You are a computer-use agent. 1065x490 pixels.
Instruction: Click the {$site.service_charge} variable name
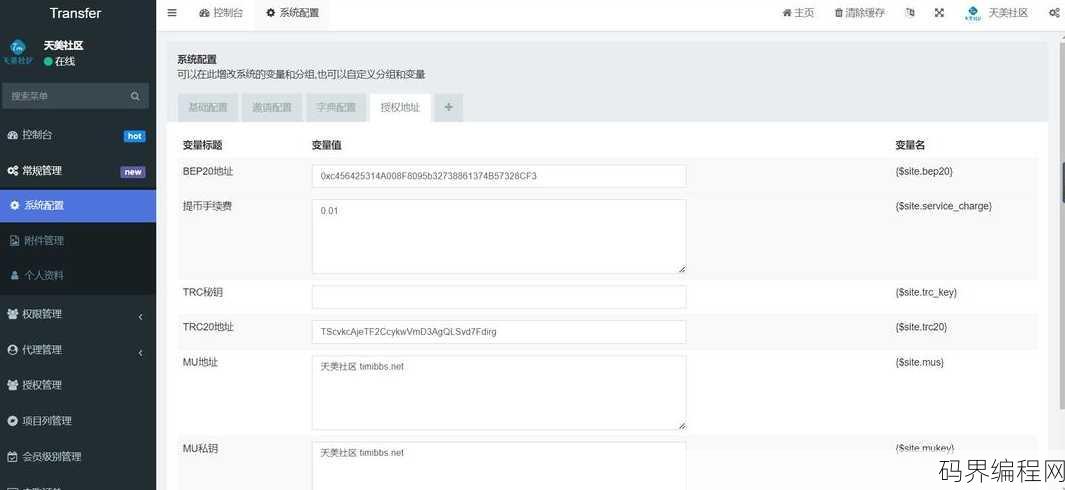pyautogui.click(x=943, y=205)
